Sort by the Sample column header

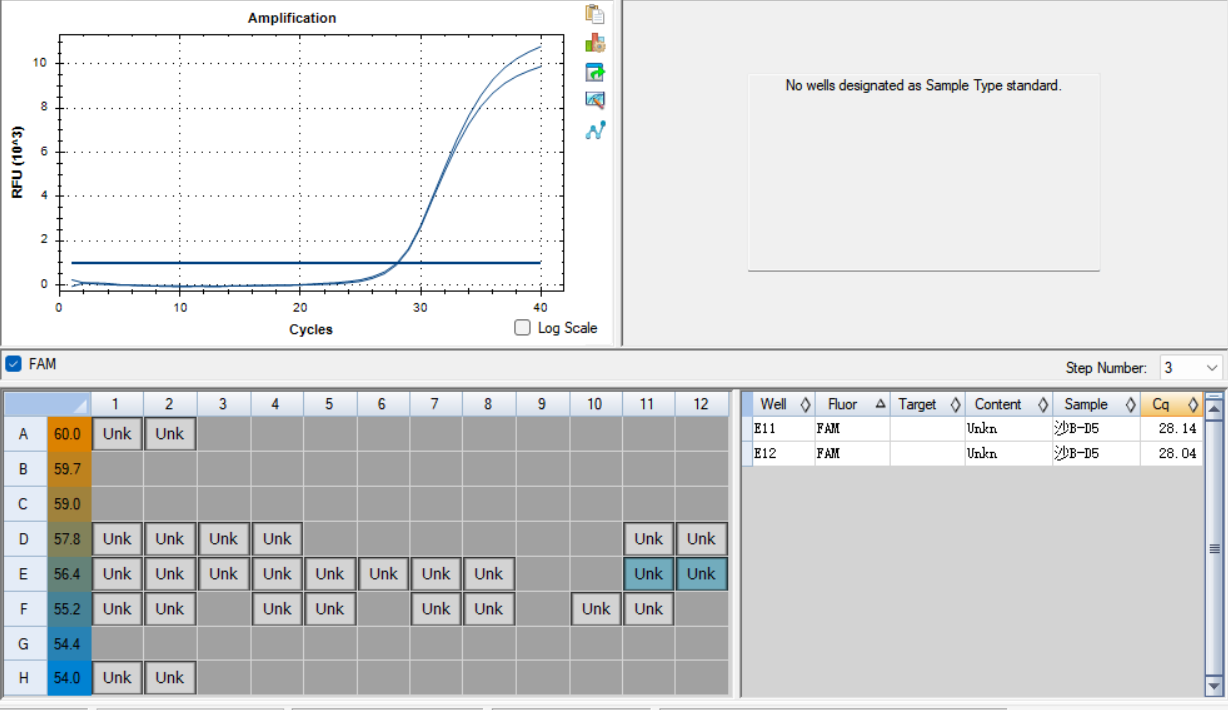point(1096,404)
